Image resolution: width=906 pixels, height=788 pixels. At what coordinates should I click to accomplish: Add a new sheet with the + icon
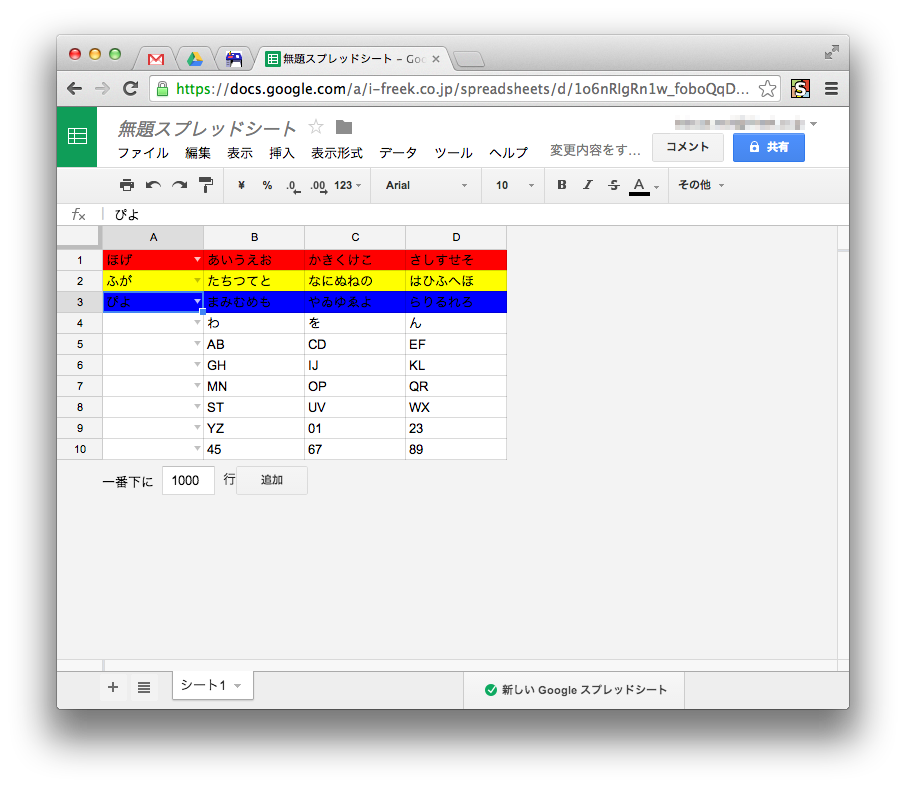click(x=112, y=687)
